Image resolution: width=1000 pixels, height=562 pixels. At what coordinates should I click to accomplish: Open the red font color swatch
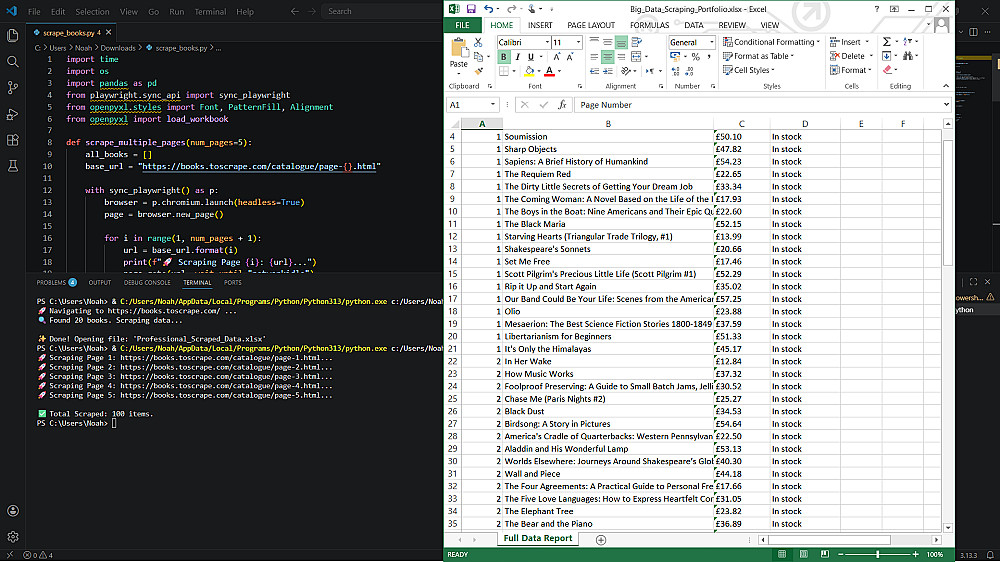pos(550,72)
